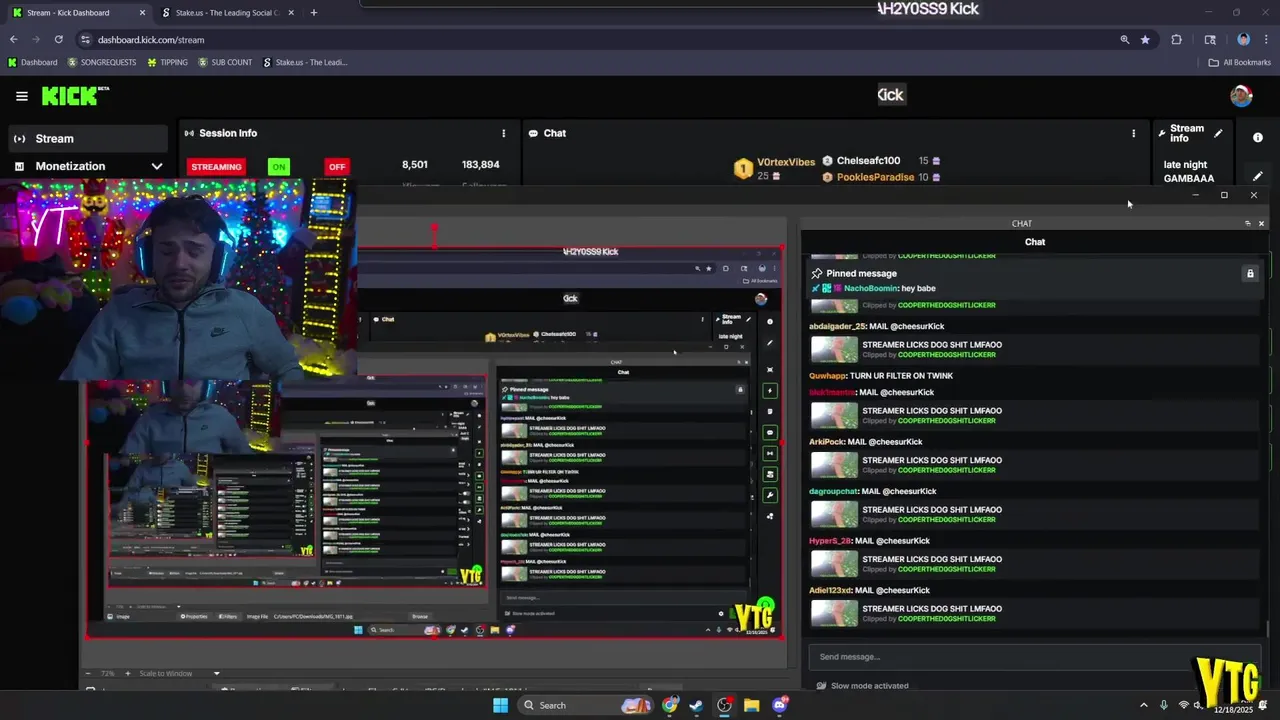1280x720 pixels.
Task: Click the lock icon on the pinned message
Action: [x=1250, y=273]
